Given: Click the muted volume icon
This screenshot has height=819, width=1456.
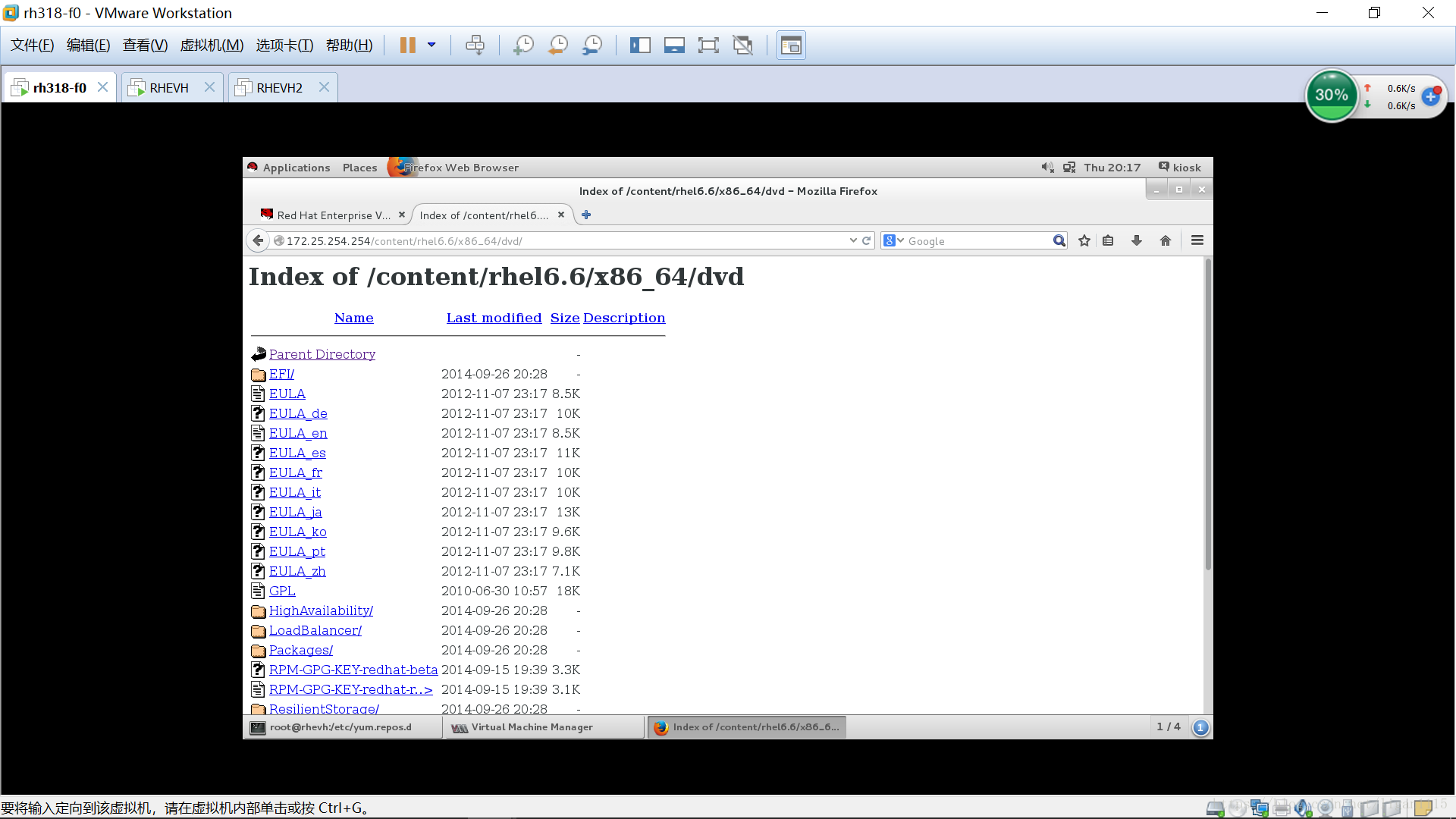Looking at the screenshot, I should coord(1047,168).
